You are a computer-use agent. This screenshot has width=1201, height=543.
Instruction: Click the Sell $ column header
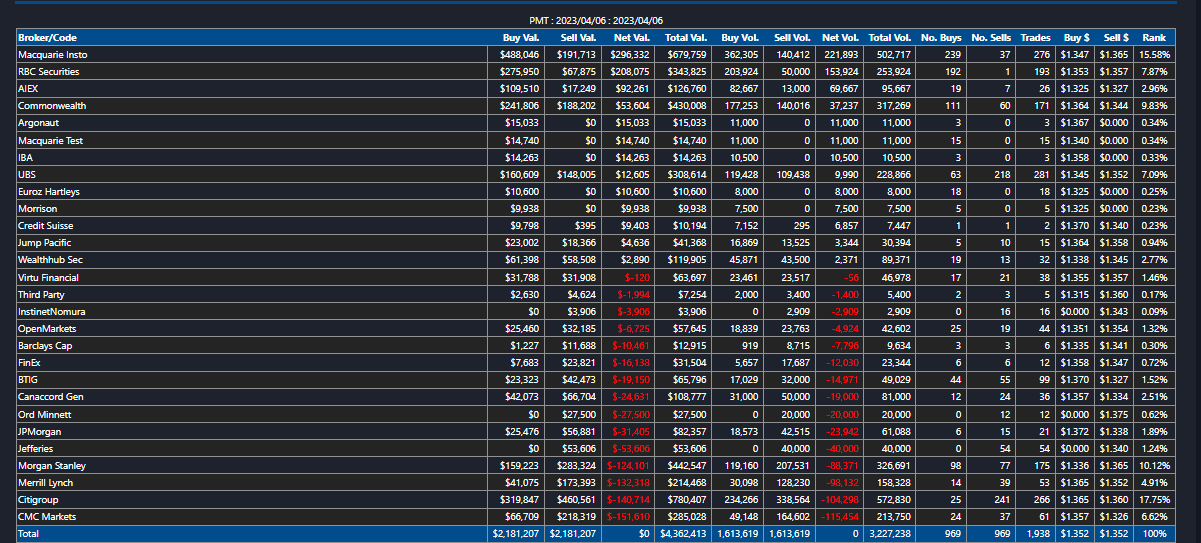click(1114, 37)
